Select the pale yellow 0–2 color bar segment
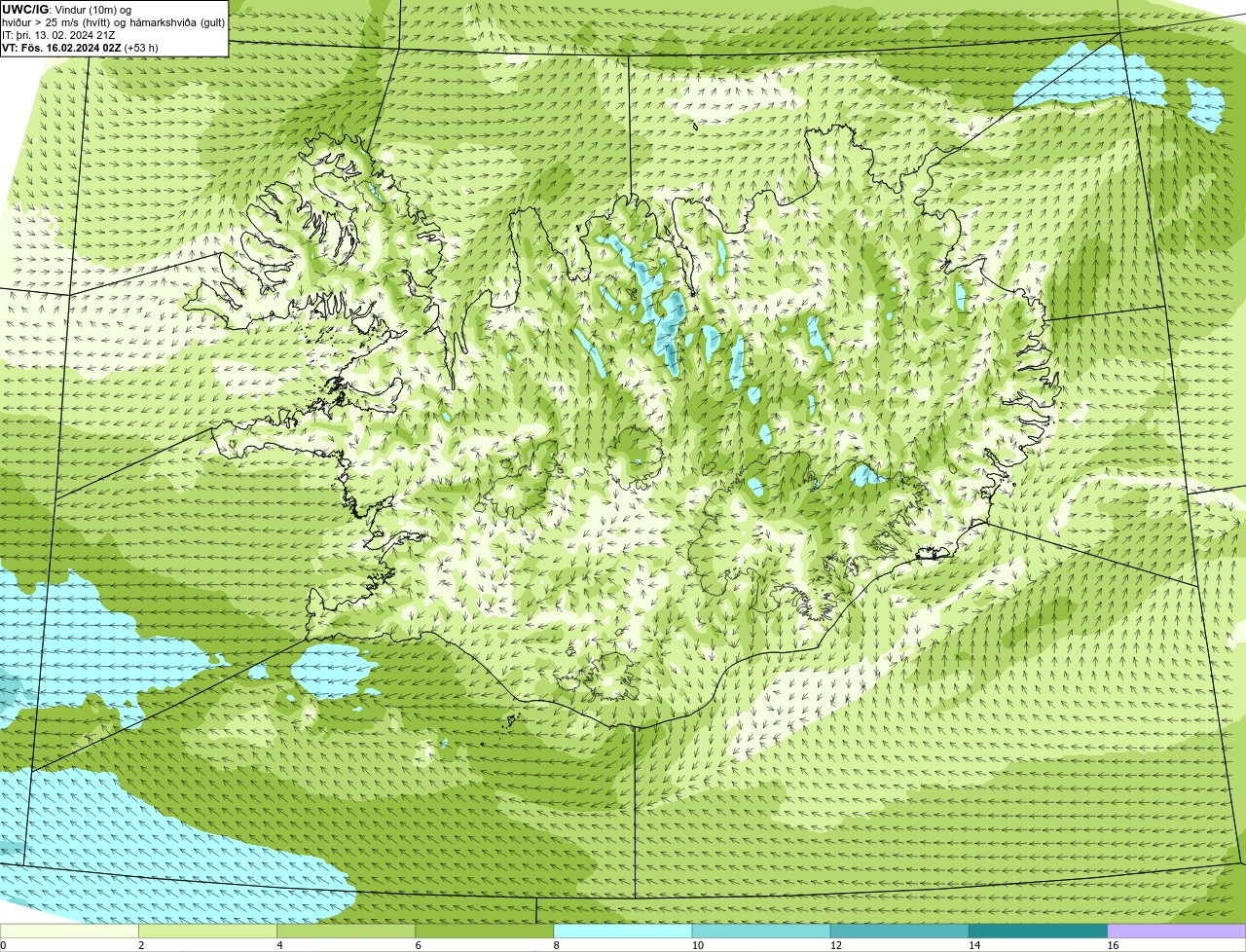The height and width of the screenshot is (952, 1246). 69,932
